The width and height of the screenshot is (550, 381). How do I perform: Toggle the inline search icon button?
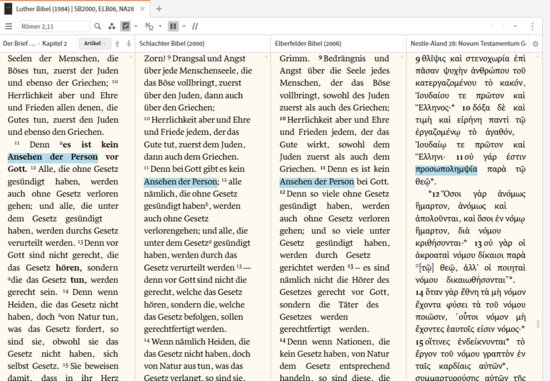(x=126, y=26)
